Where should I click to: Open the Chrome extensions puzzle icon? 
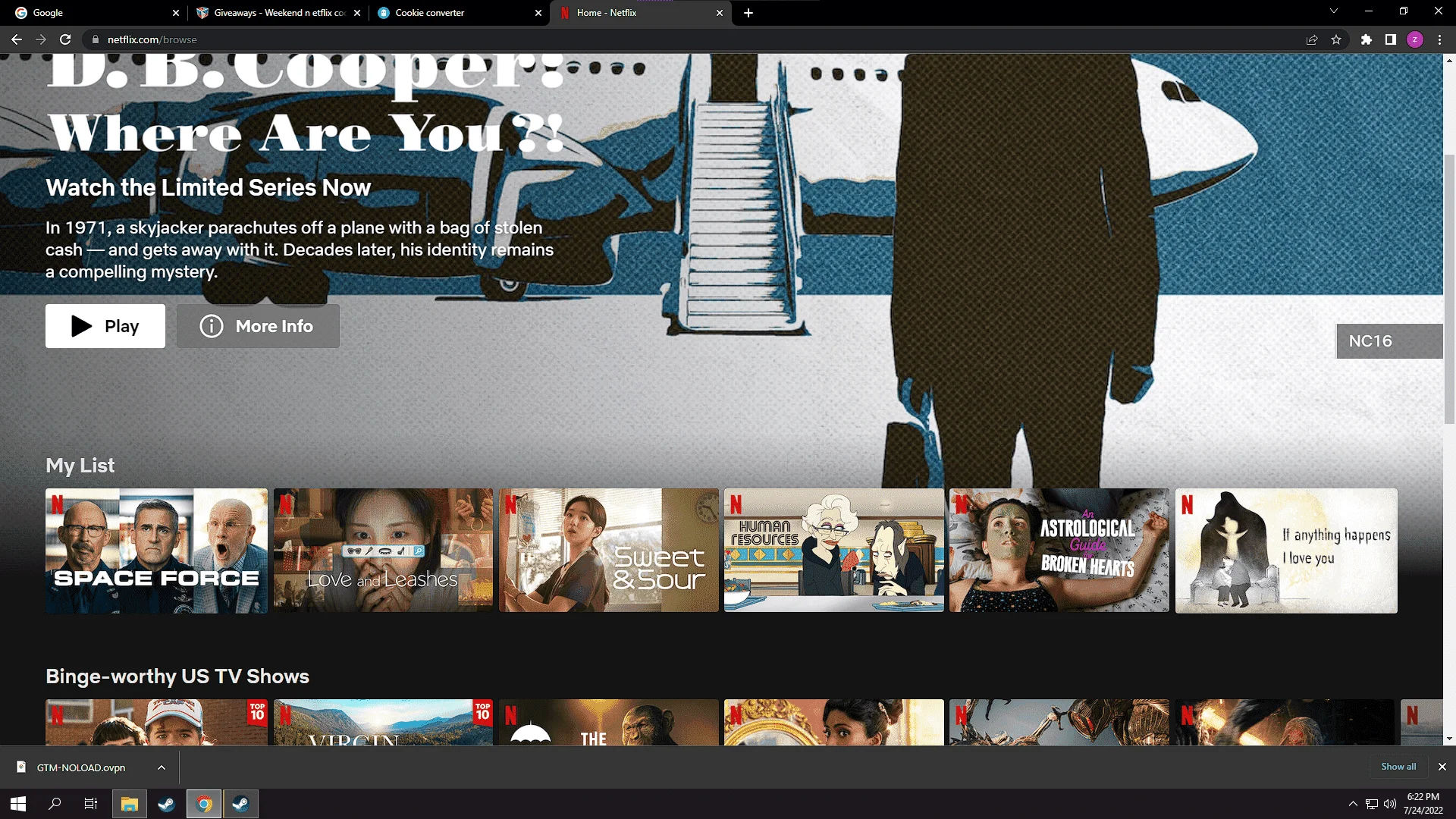point(1367,39)
